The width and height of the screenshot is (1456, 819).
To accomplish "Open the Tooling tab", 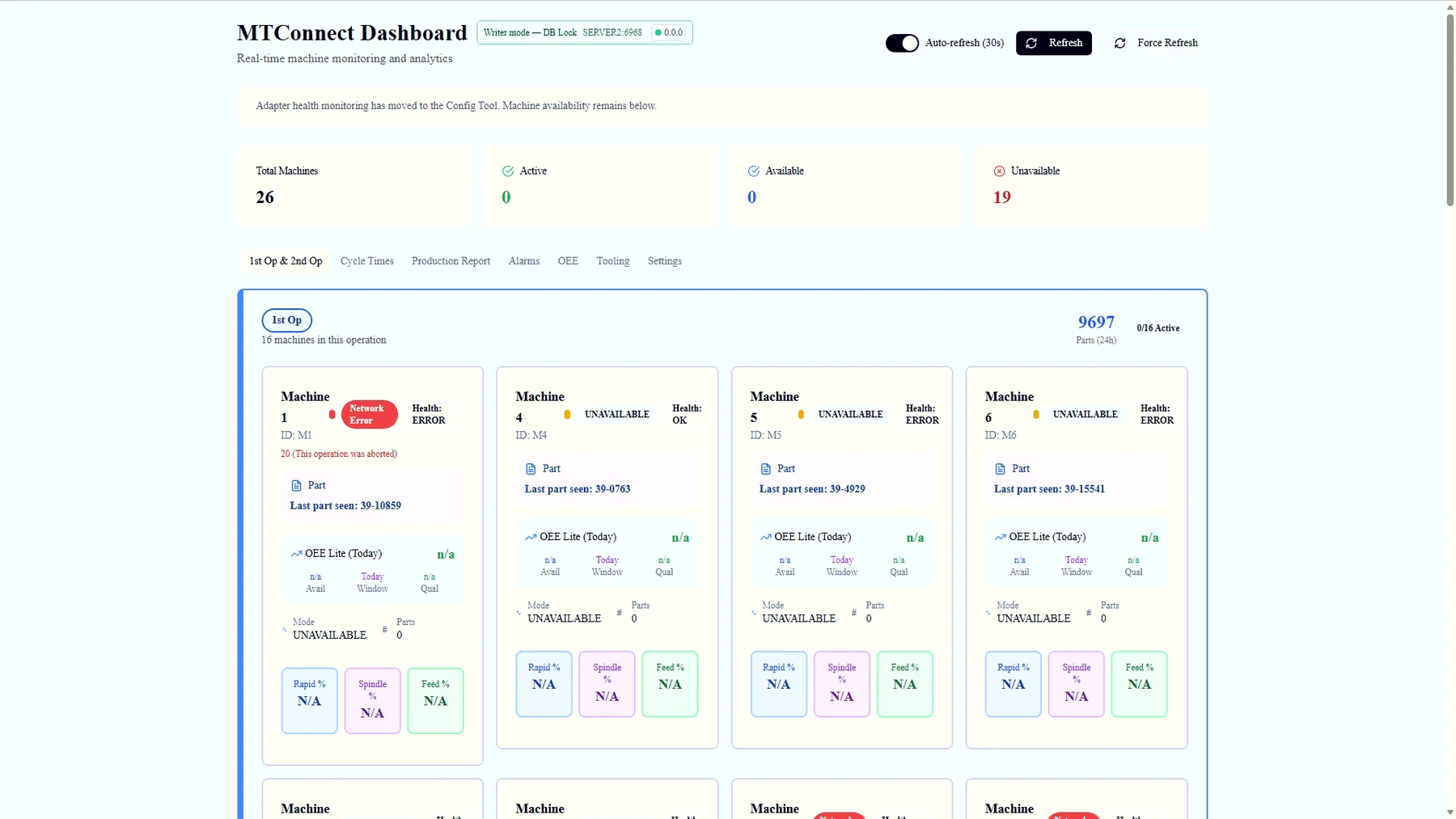I will pos(613,261).
